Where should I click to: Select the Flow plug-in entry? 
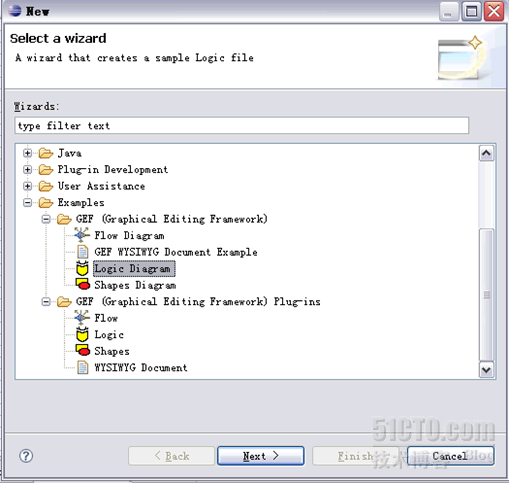point(106,318)
